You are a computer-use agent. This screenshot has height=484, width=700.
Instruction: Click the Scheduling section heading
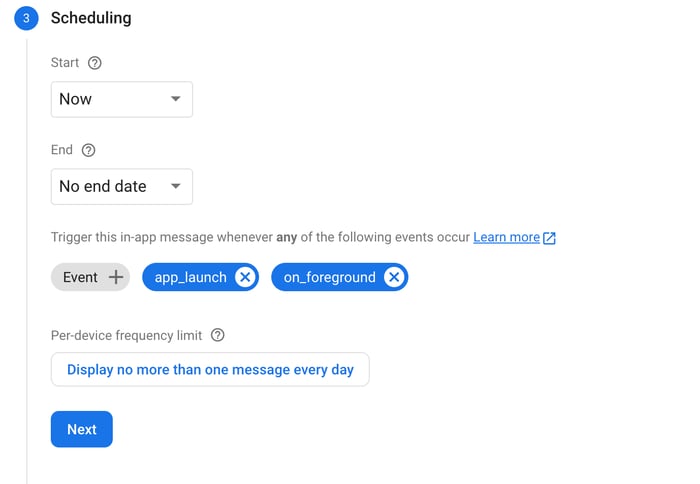click(x=91, y=18)
